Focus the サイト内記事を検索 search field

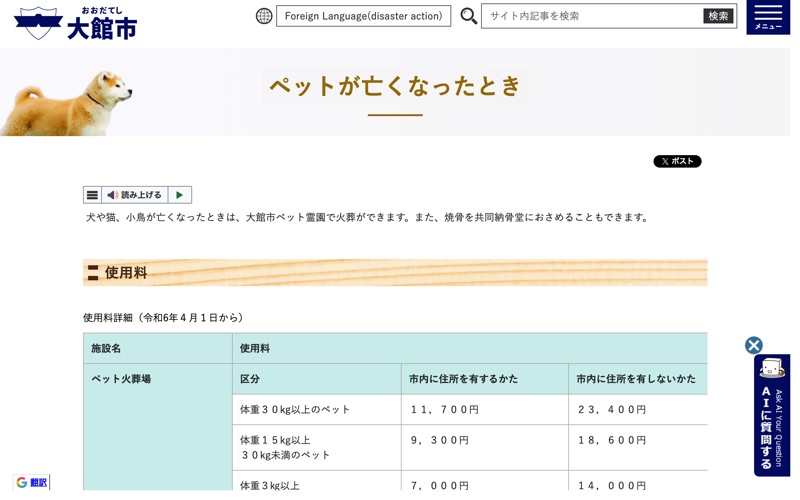coord(592,16)
